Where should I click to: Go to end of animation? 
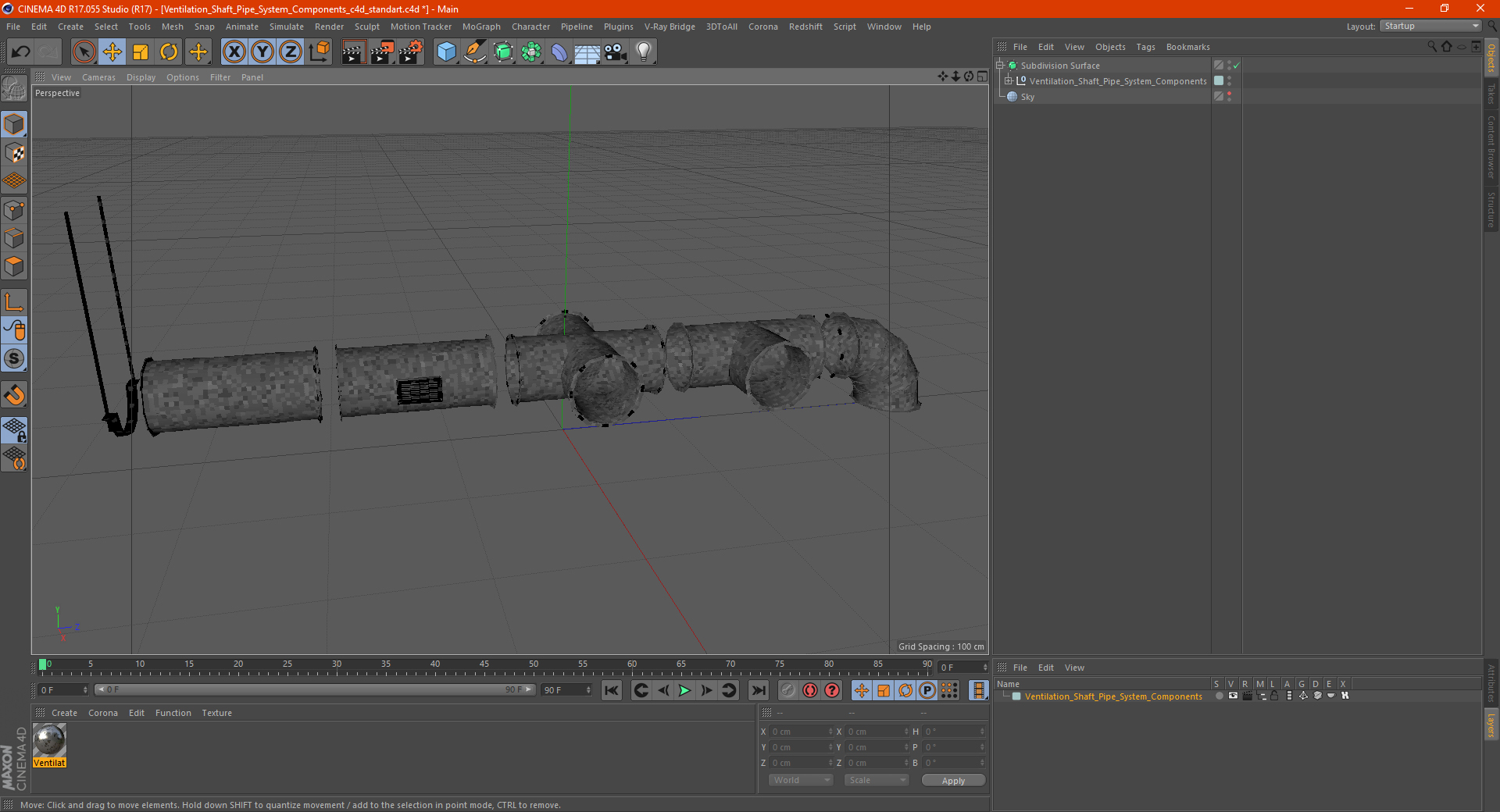pyautogui.click(x=758, y=690)
